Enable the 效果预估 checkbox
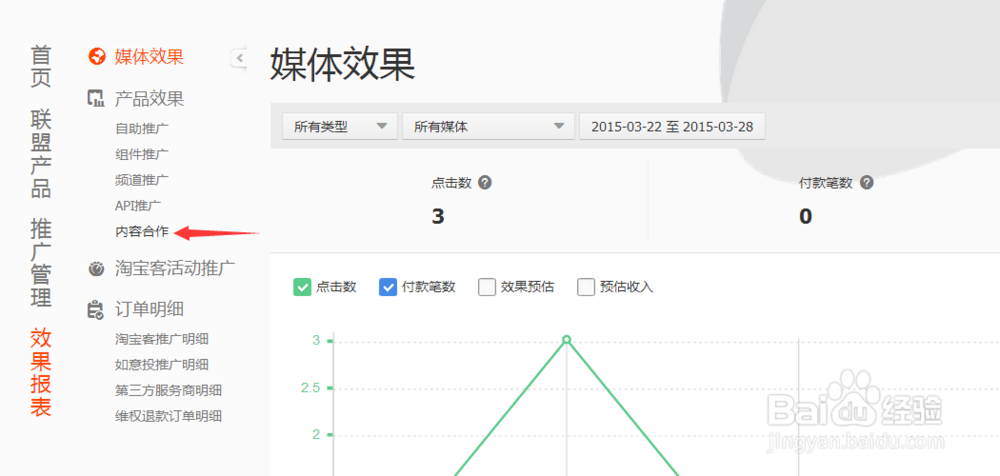This screenshot has width=1000, height=476. pyautogui.click(x=487, y=287)
